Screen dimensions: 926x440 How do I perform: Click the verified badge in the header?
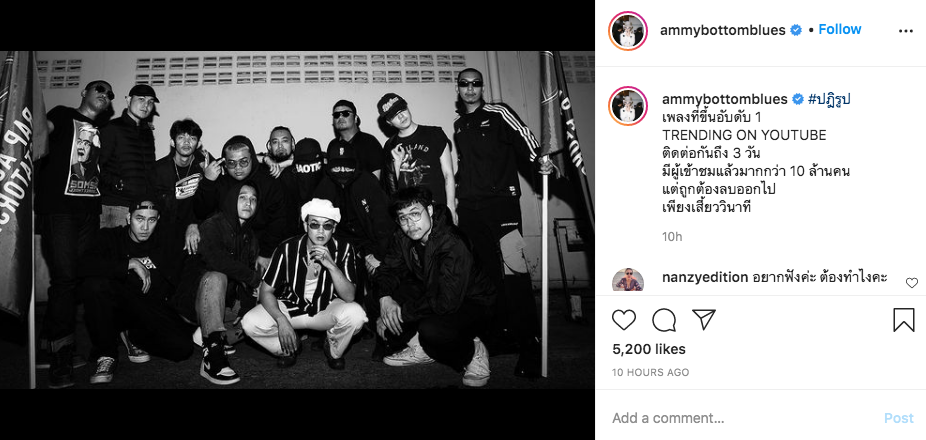[x=796, y=30]
